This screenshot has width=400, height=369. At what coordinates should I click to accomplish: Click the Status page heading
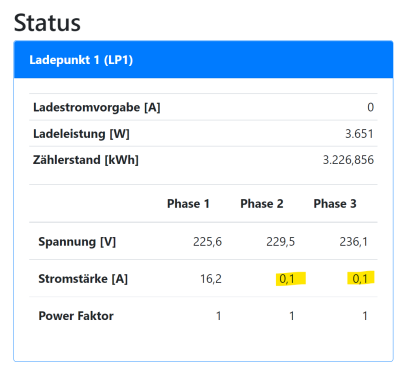47,23
